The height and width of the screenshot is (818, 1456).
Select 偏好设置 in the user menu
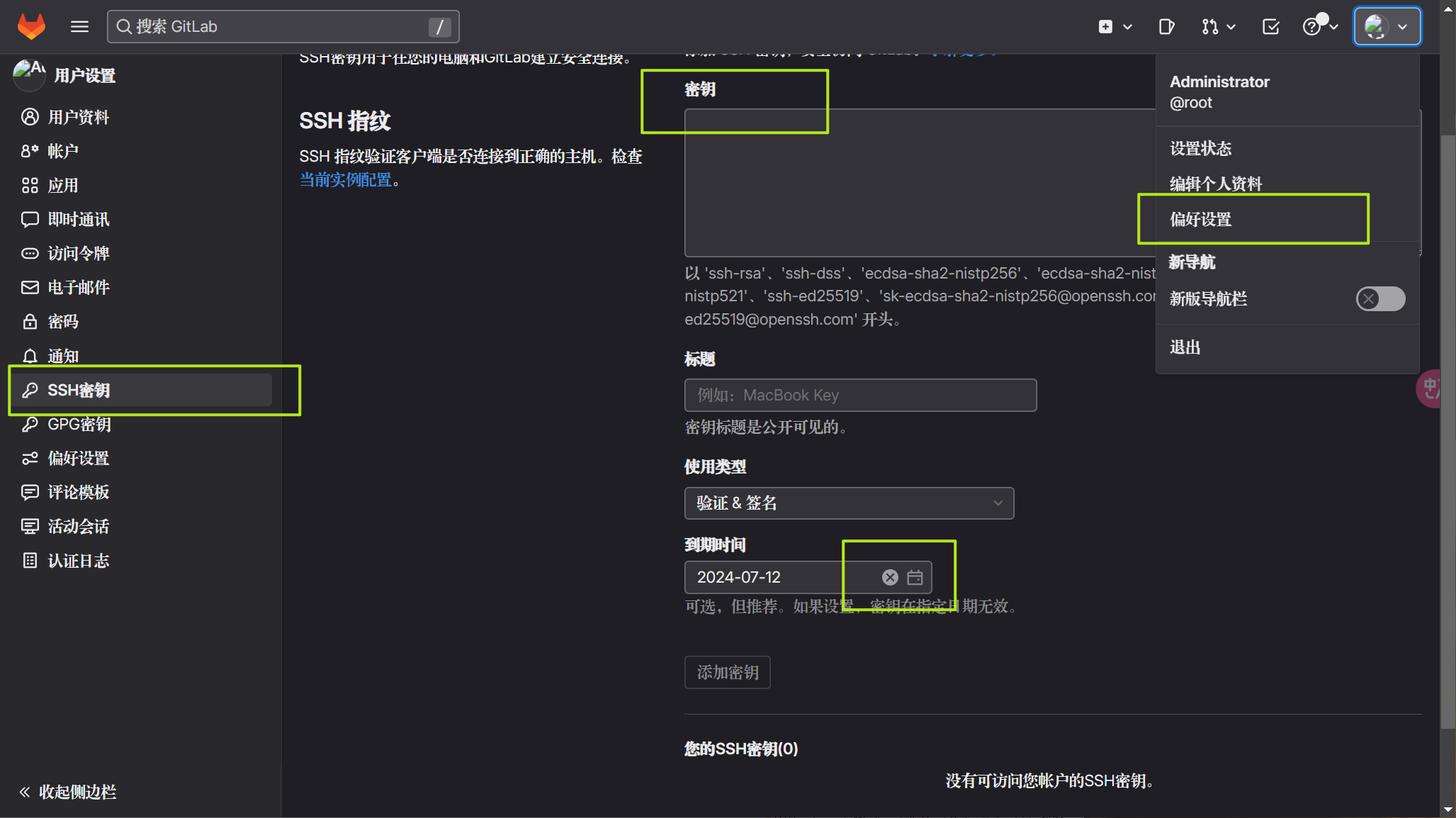(x=1200, y=219)
